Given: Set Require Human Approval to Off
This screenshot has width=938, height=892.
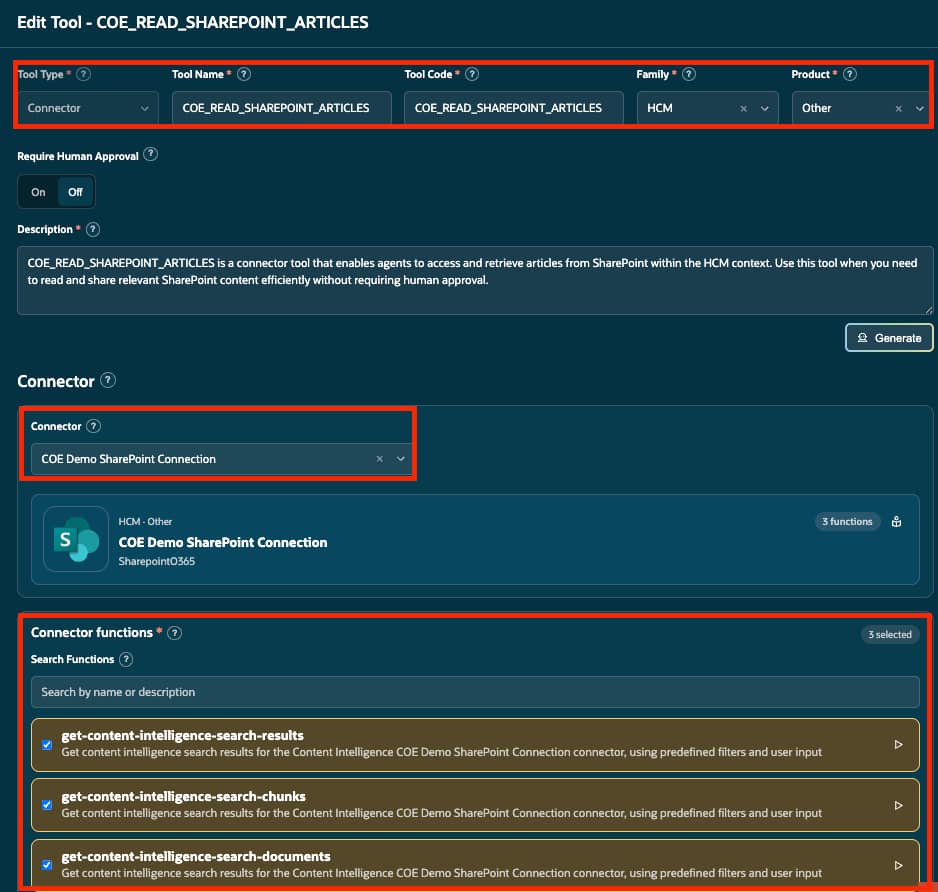Looking at the screenshot, I should tap(75, 192).
